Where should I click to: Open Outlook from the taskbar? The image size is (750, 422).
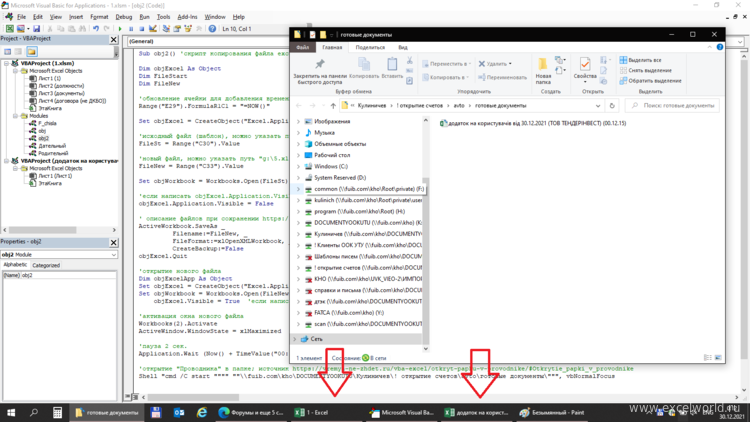click(179, 412)
